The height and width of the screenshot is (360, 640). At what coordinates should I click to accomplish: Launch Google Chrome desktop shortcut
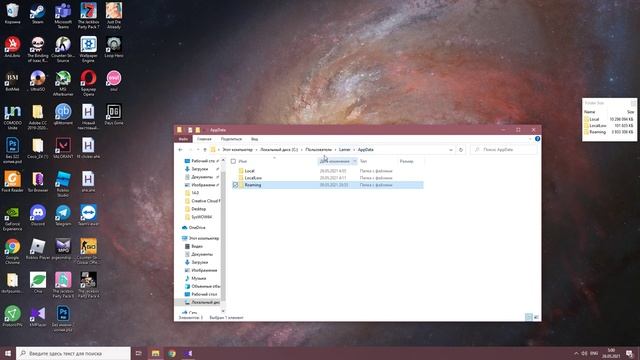pyautogui.click(x=13, y=251)
